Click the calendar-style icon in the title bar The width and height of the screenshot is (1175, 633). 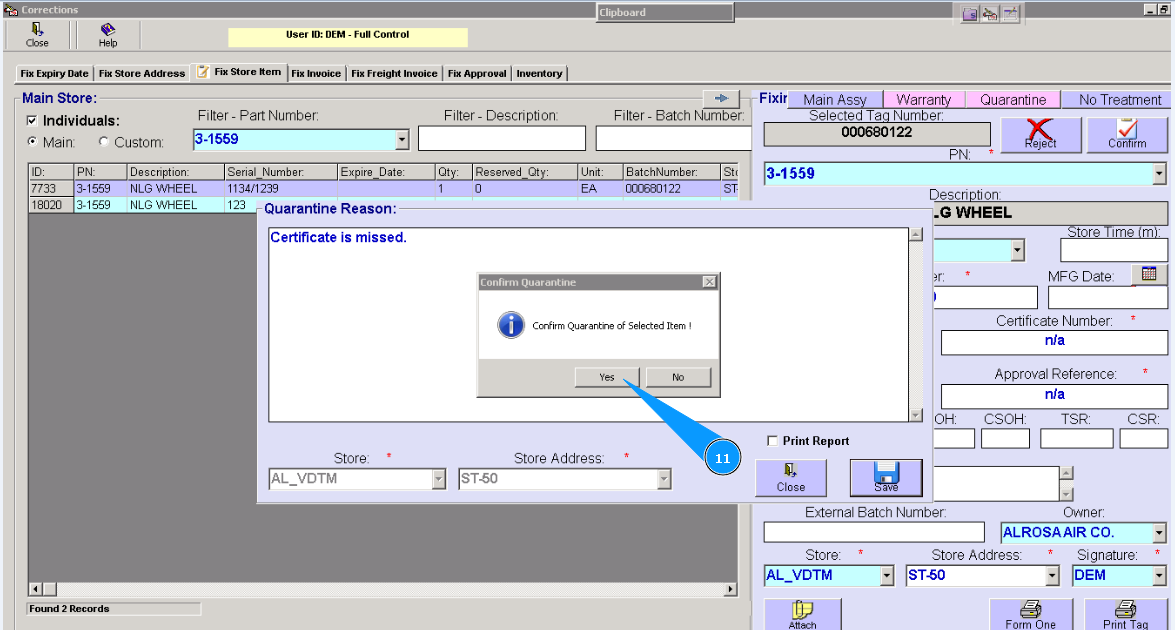coord(1010,13)
